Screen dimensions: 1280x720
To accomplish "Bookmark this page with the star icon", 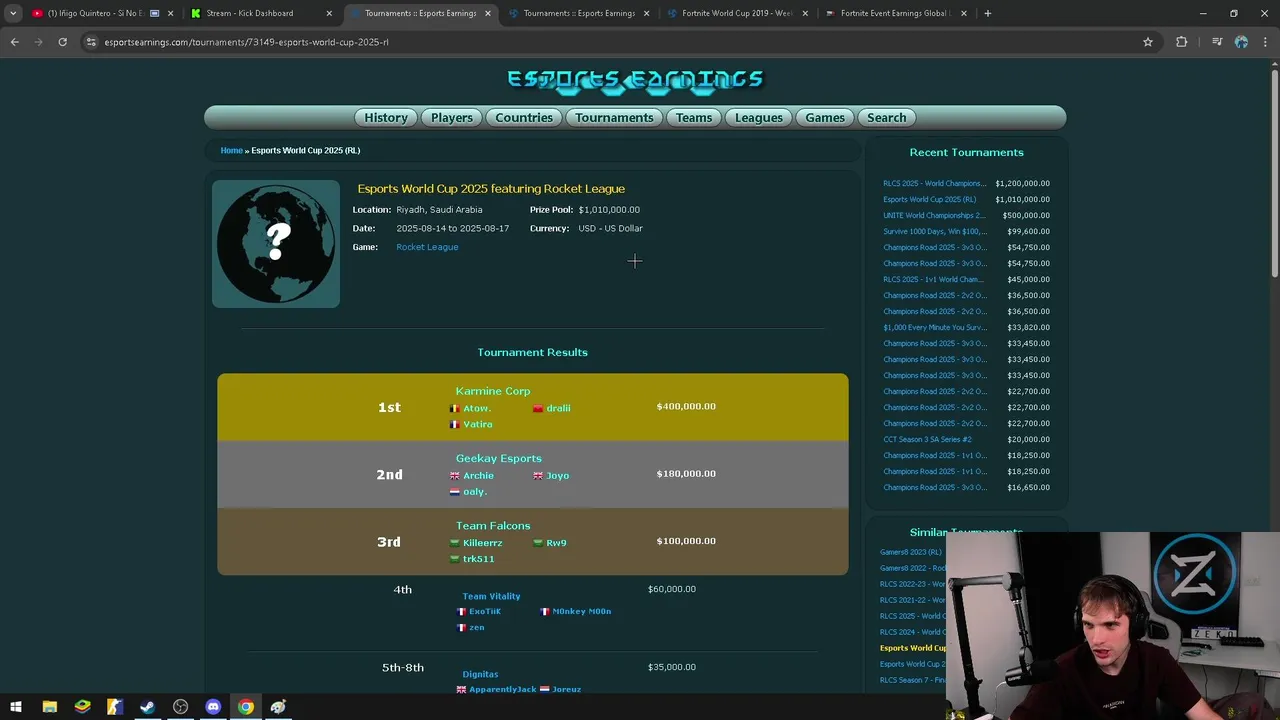I will [x=1148, y=42].
